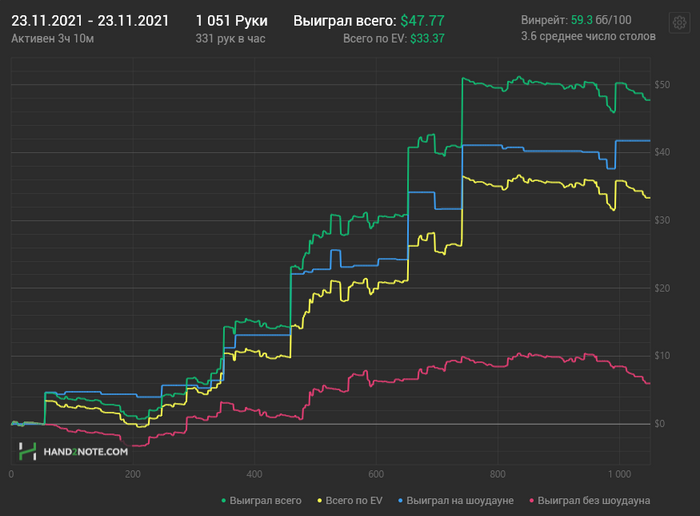Image resolution: width=700 pixels, height=516 pixels.
Task: Click the $20 y-axis label
Action: coord(662,288)
